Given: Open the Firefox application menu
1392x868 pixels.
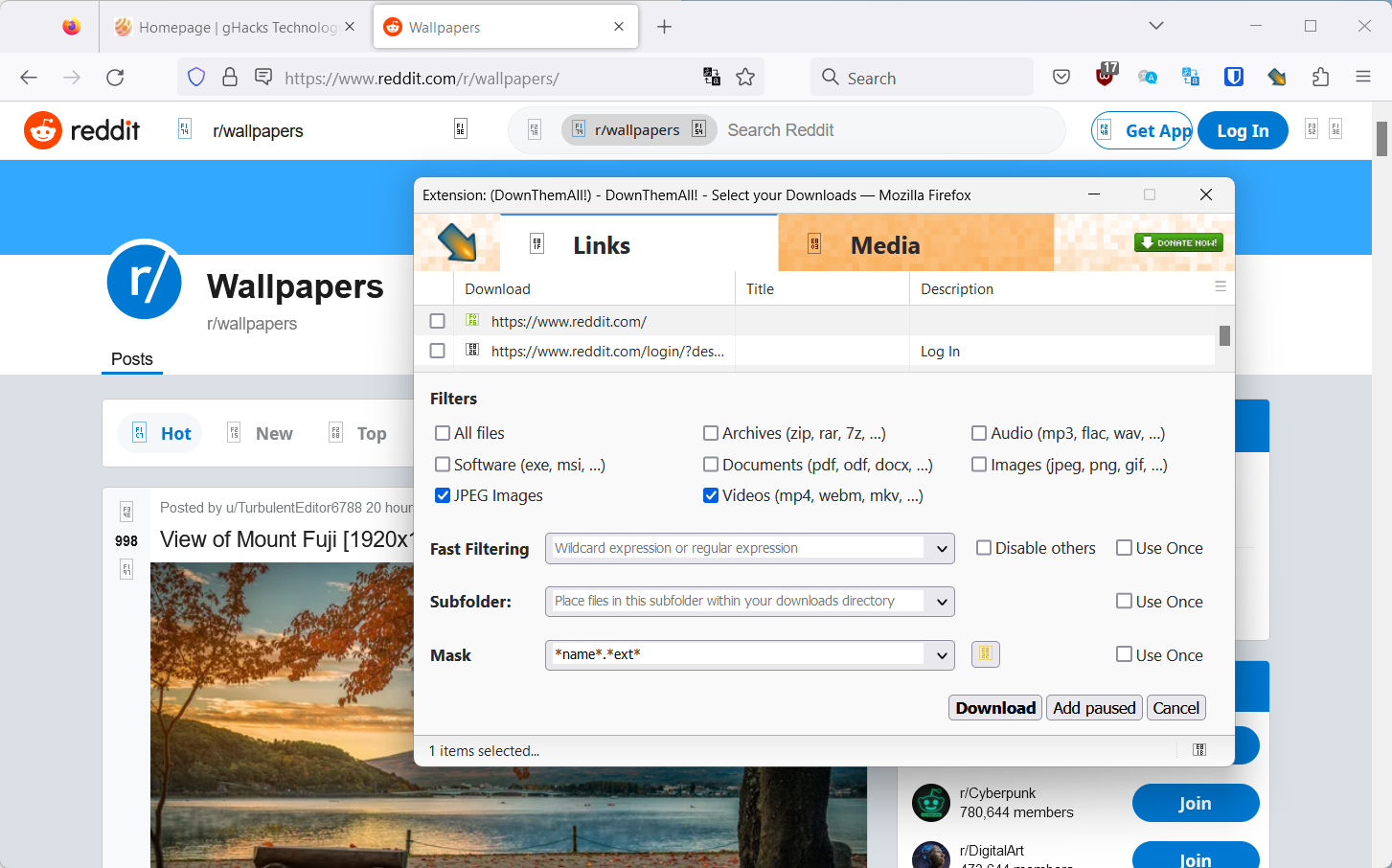Looking at the screenshot, I should pyautogui.click(x=1362, y=77).
